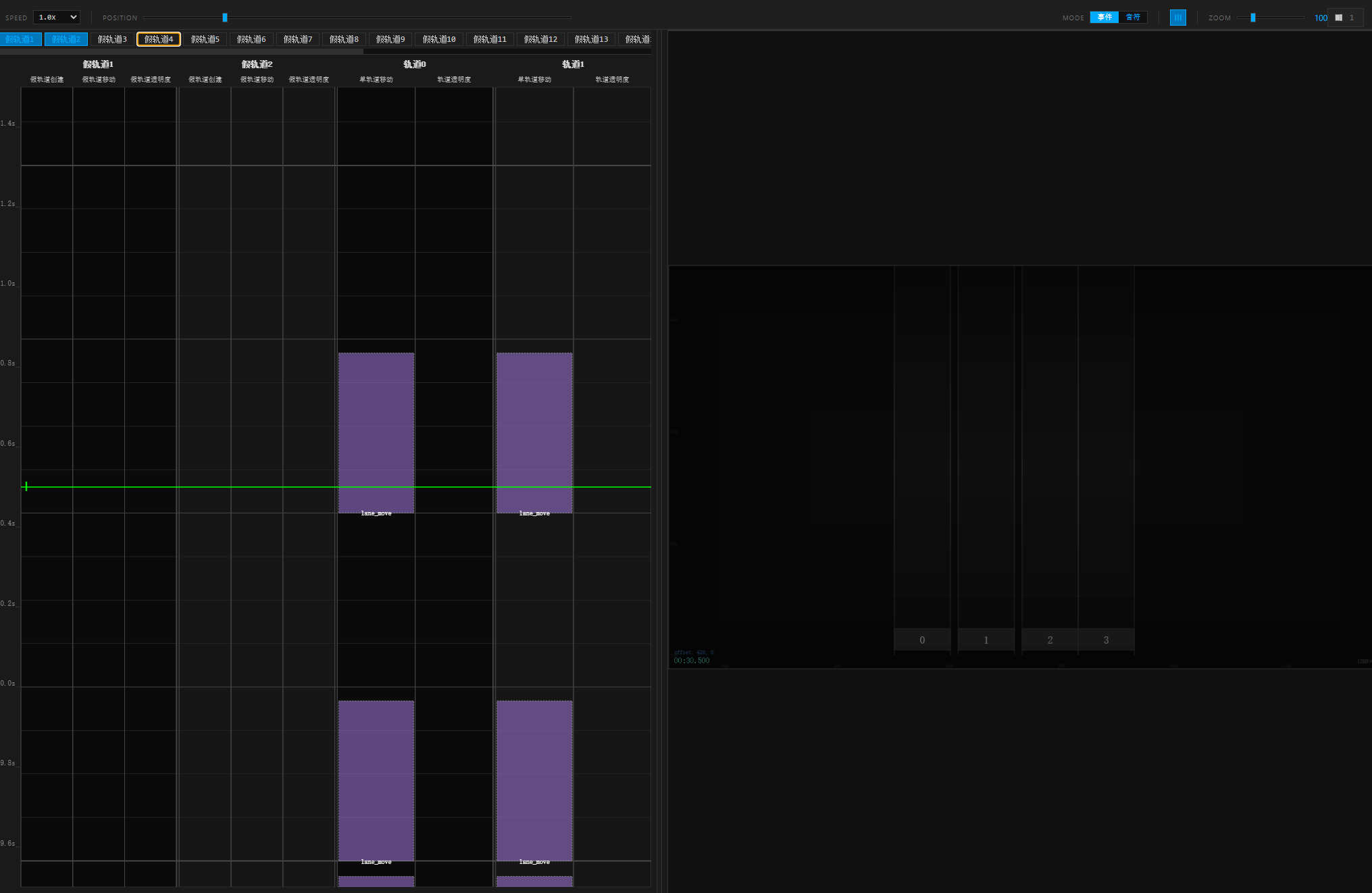The height and width of the screenshot is (893, 1372).
Task: Select the 假轨道10 tab
Action: 439,39
